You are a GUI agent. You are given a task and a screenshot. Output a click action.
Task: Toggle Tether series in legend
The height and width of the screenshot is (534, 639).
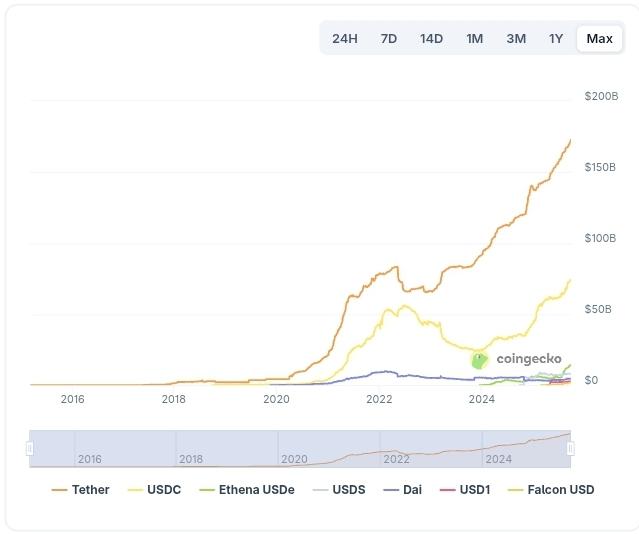pyautogui.click(x=81, y=490)
